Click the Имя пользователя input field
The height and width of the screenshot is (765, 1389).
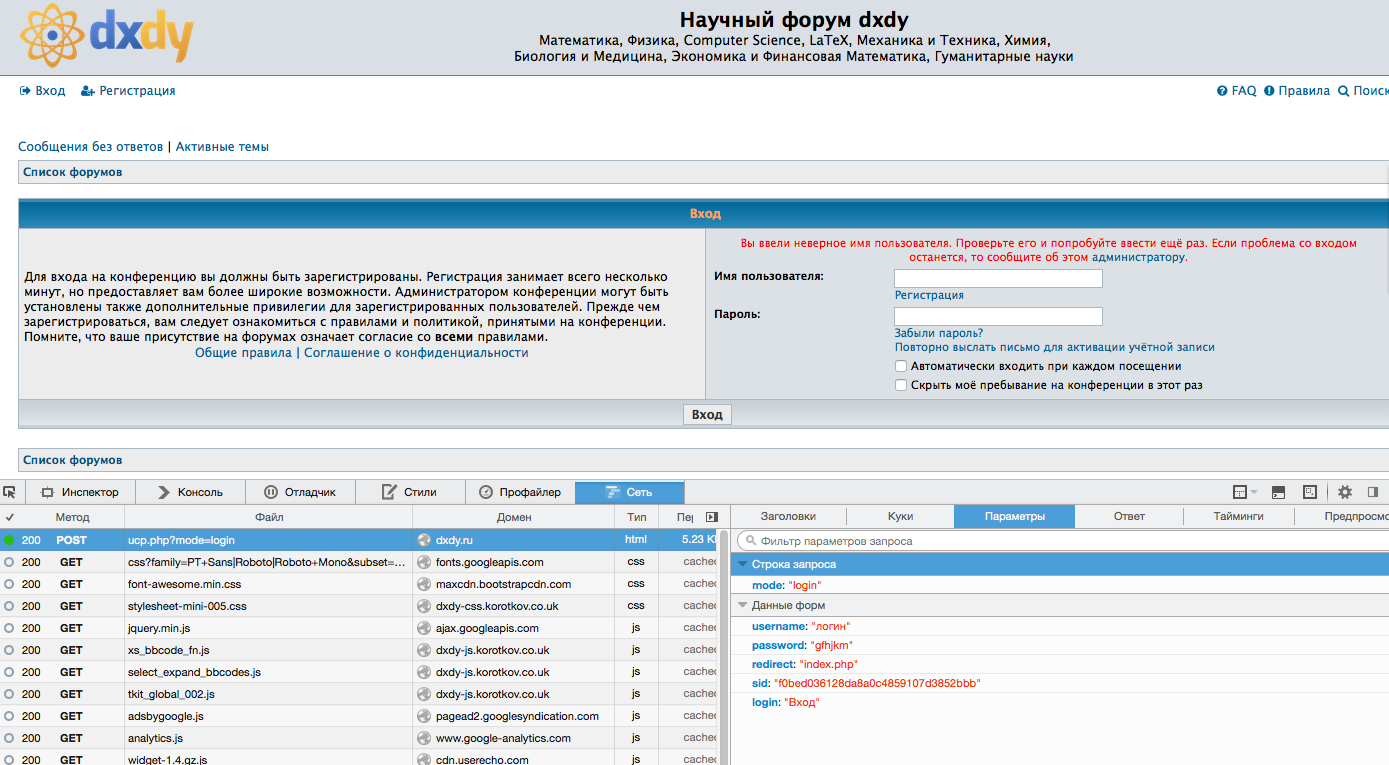tap(998, 278)
